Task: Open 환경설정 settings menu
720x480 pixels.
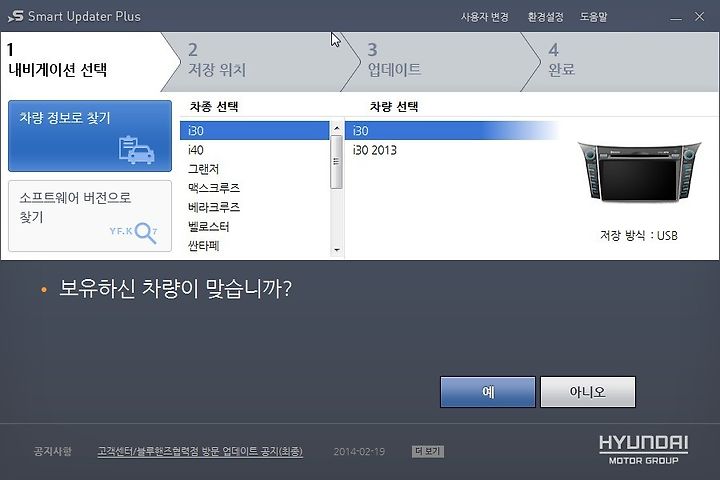Action: (545, 17)
